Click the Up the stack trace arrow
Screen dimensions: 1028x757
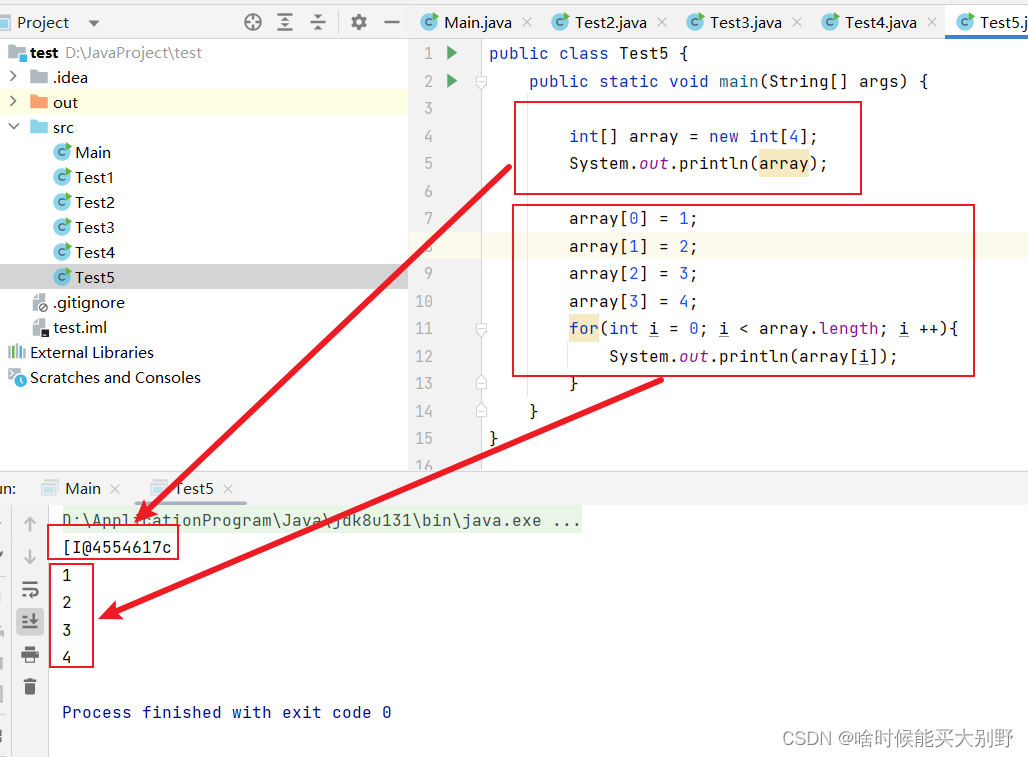click(30, 524)
